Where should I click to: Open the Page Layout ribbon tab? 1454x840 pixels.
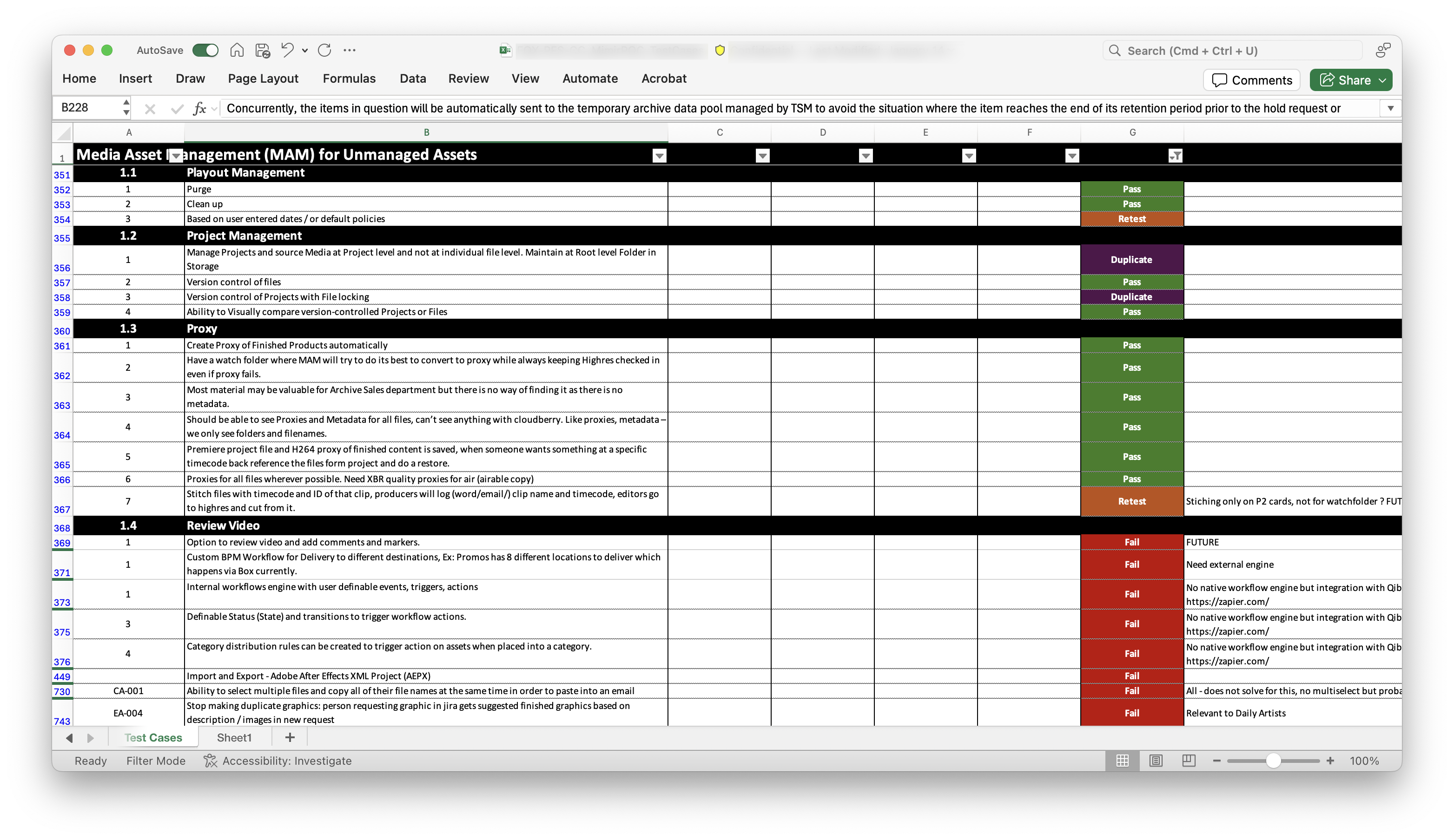[263, 79]
